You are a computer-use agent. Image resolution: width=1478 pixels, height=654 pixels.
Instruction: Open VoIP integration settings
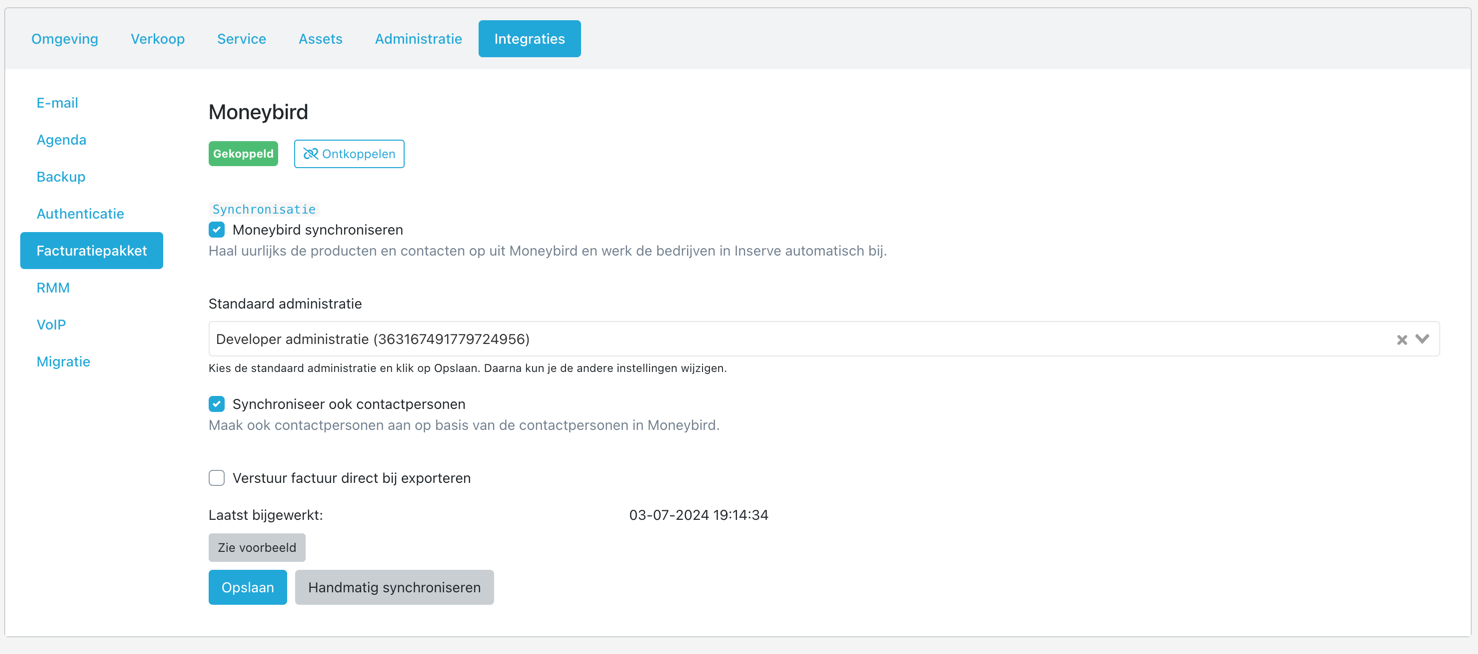coord(51,325)
